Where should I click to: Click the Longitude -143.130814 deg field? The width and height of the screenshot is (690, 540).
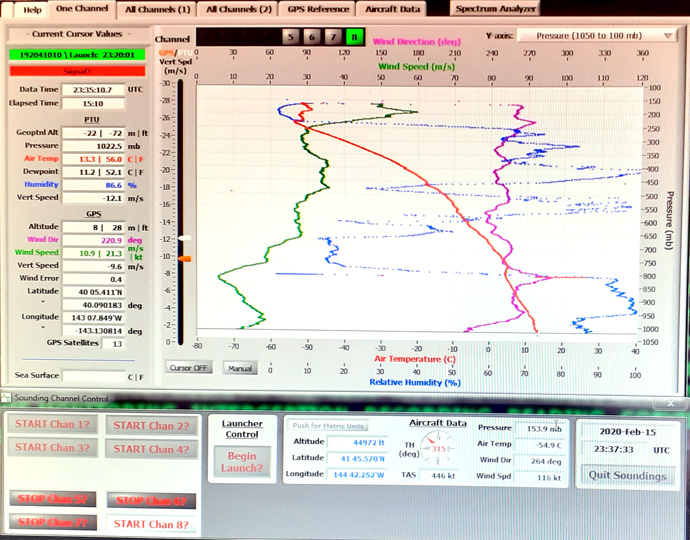pyautogui.click(x=94, y=331)
